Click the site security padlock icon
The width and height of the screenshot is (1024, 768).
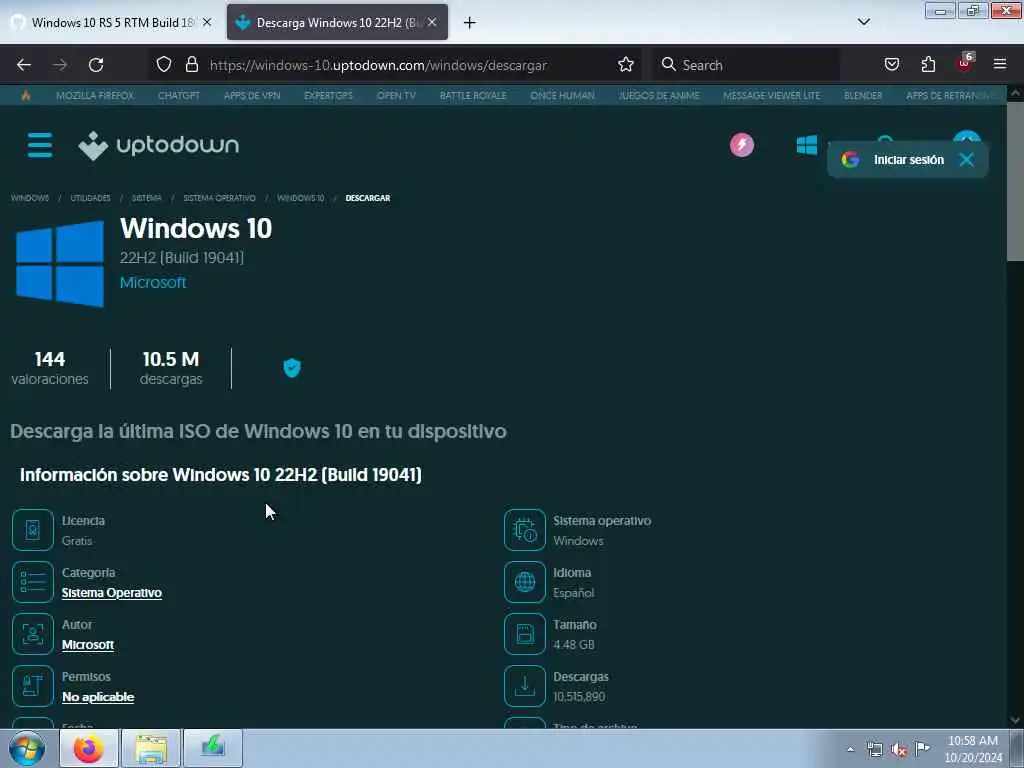click(191, 65)
